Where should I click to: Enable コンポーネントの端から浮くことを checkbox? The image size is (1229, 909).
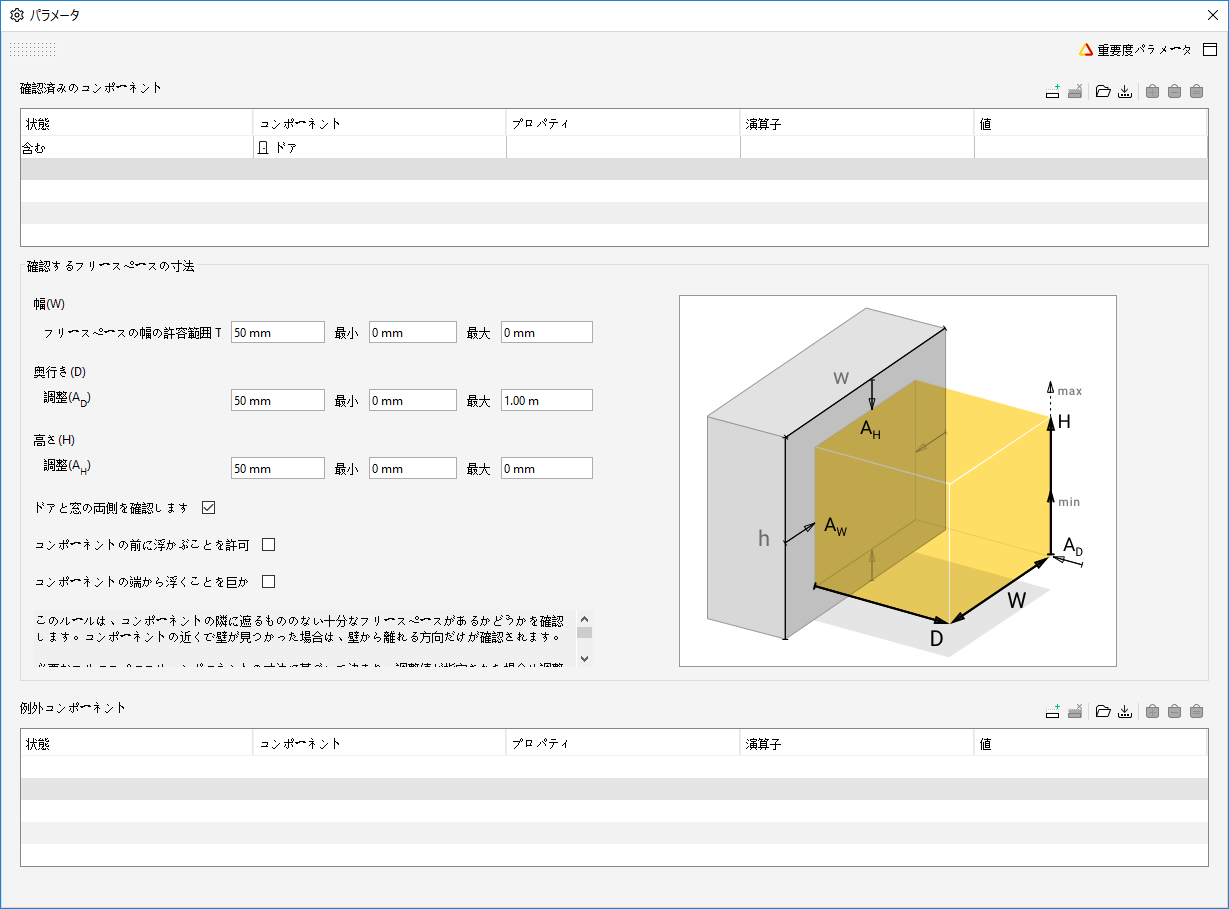tap(268, 581)
